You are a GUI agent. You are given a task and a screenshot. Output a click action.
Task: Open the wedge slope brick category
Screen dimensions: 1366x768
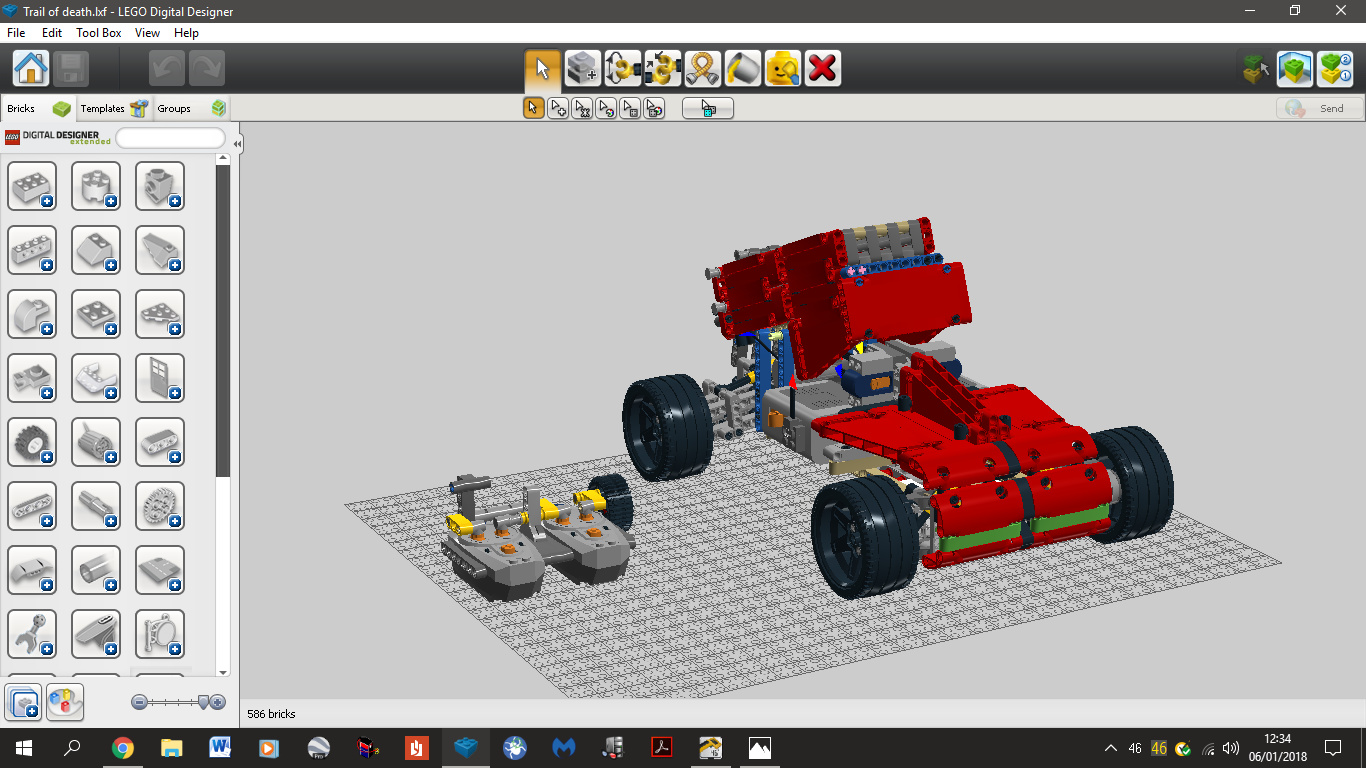(x=160, y=250)
